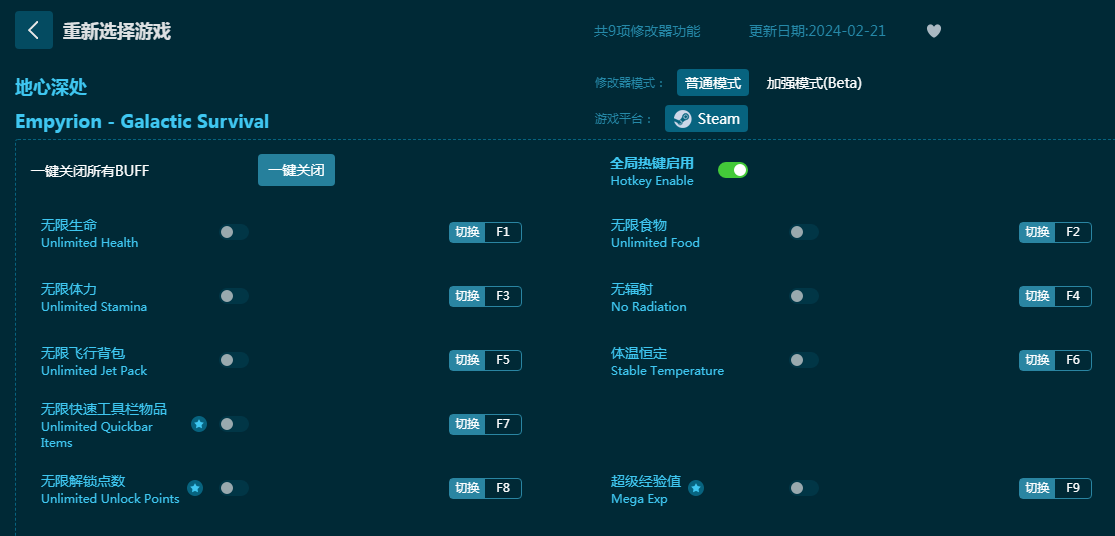Image resolution: width=1115 pixels, height=536 pixels.
Task: Click the 一键关闭 button
Action: (x=296, y=170)
